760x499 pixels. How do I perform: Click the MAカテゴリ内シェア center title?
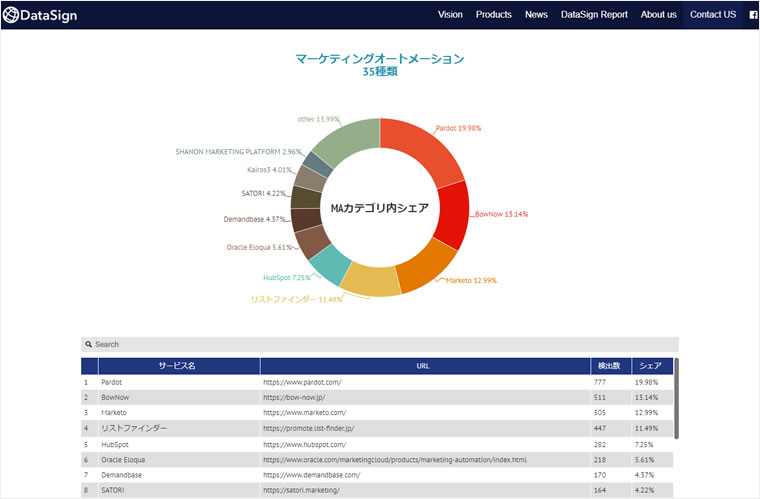380,208
